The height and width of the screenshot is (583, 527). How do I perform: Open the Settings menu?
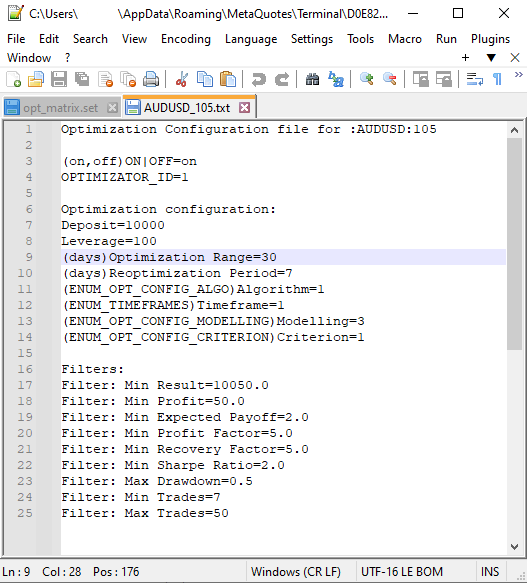click(x=312, y=39)
